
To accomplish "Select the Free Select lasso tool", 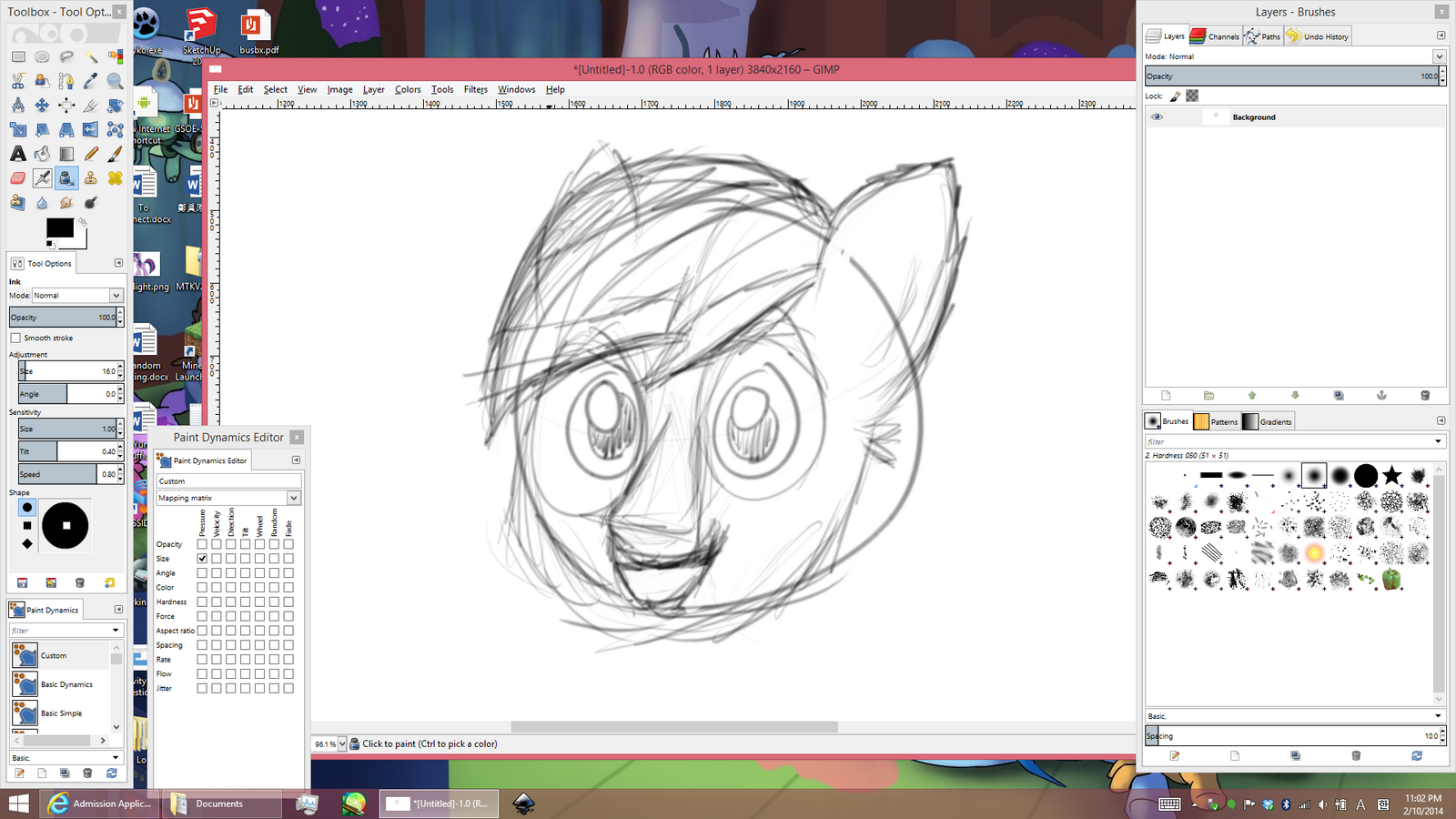I will click(66, 56).
